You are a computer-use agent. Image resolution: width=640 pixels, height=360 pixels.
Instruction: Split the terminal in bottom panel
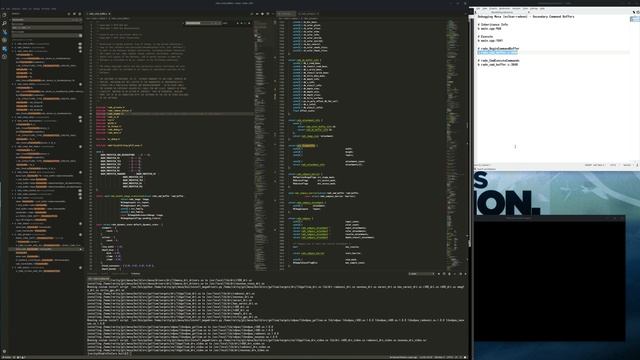pyautogui.click(x=444, y=274)
